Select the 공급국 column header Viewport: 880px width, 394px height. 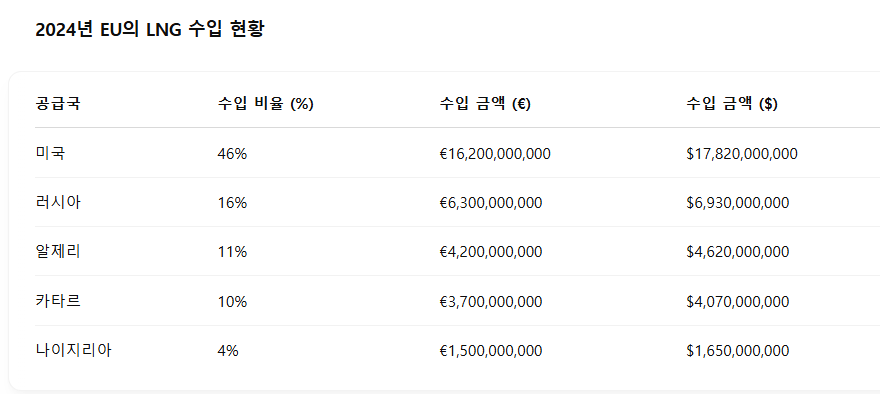(x=58, y=104)
